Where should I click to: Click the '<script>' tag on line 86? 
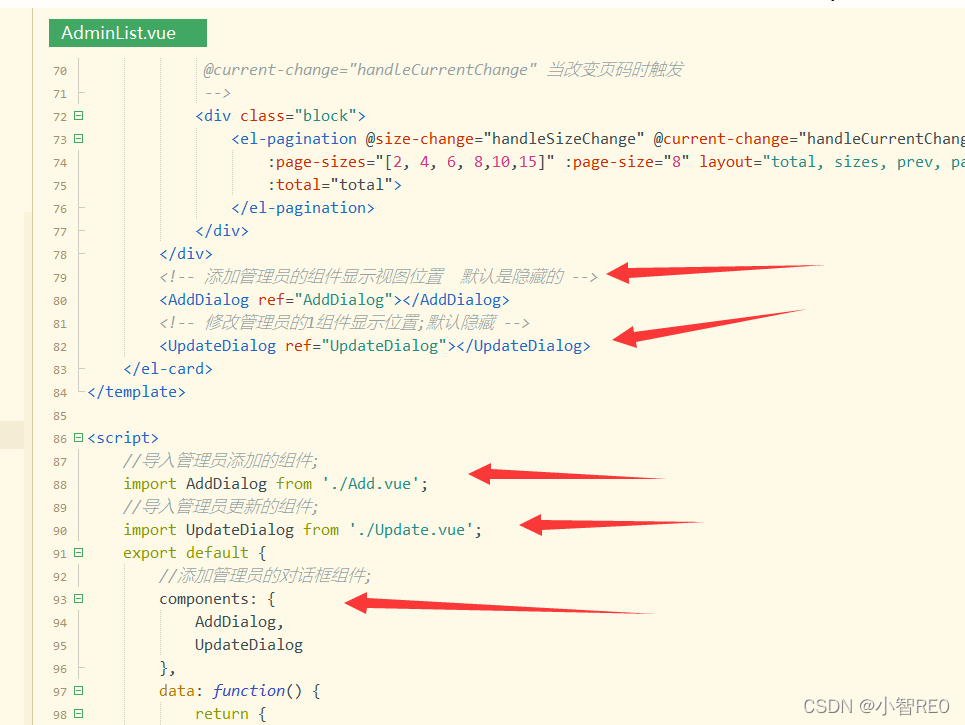123,438
